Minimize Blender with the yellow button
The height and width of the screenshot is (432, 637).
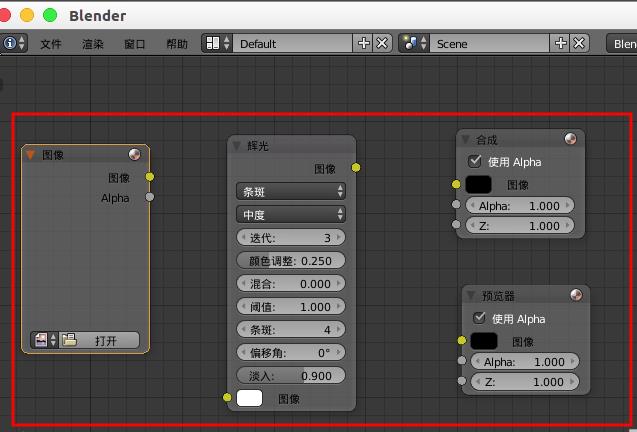27,15
